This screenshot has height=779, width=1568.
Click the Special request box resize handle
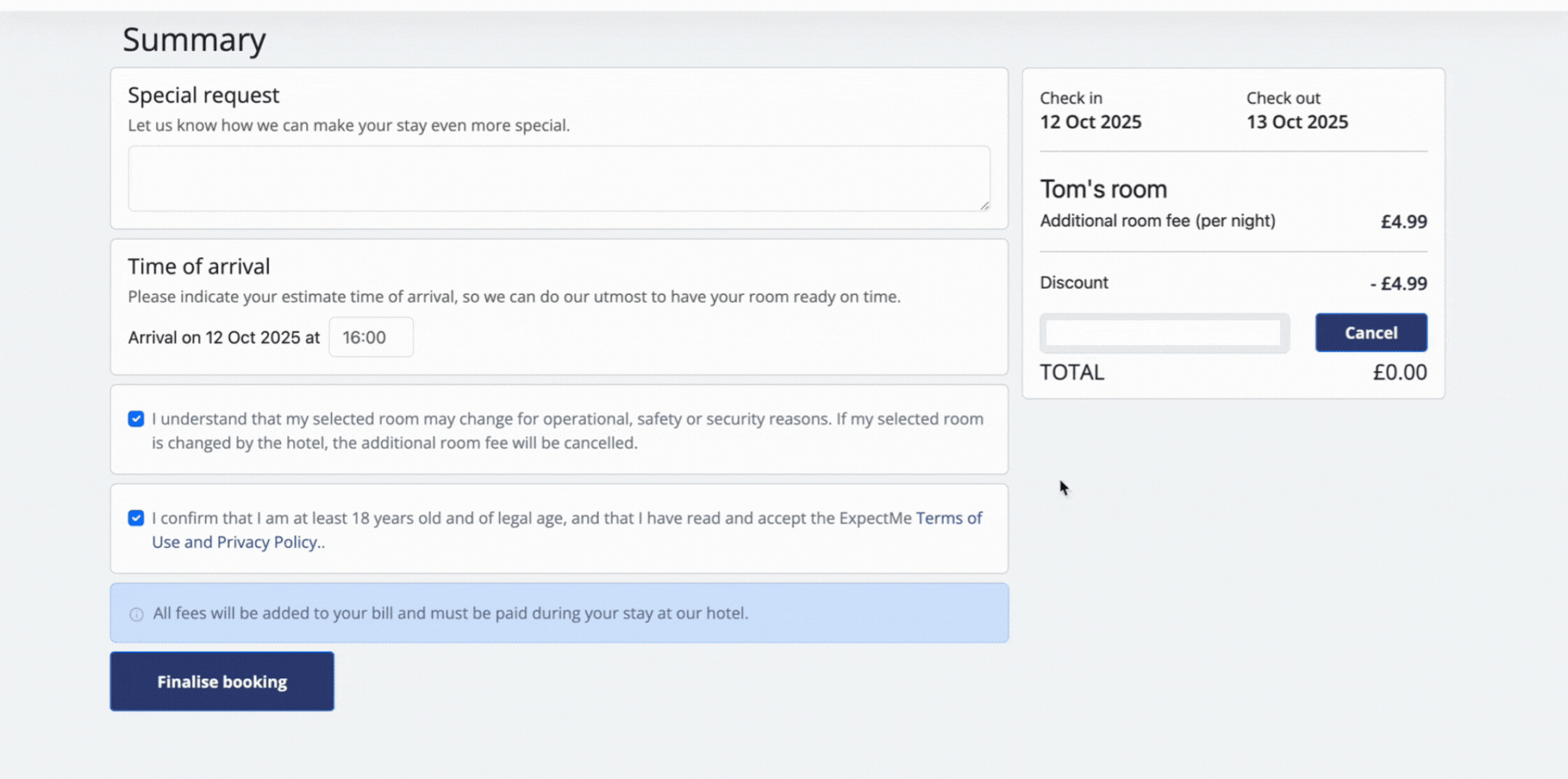[984, 205]
